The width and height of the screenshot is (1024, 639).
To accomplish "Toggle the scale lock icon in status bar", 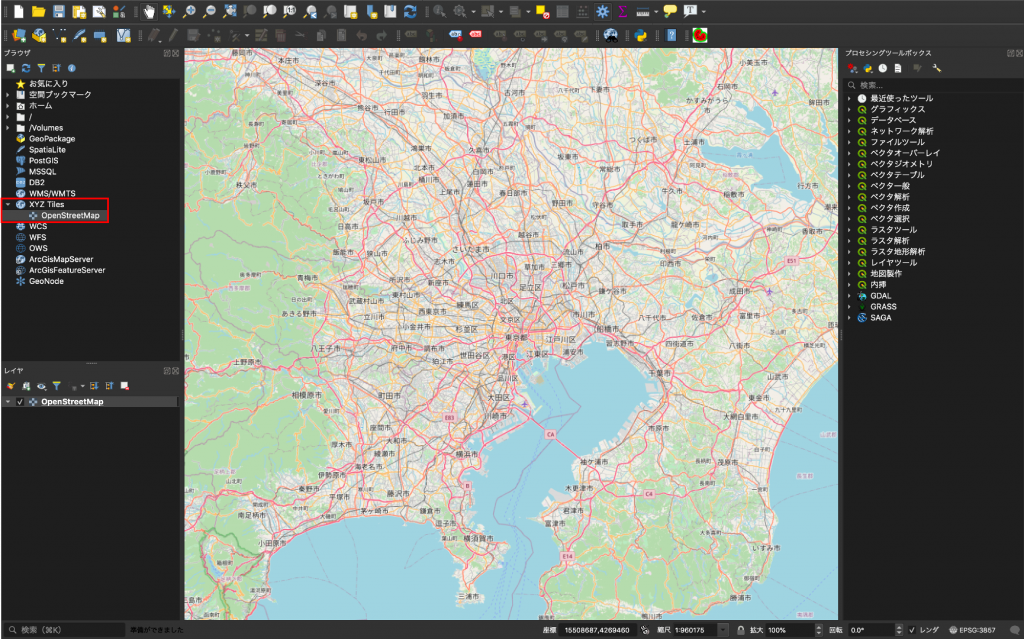I will pyautogui.click(x=741, y=630).
